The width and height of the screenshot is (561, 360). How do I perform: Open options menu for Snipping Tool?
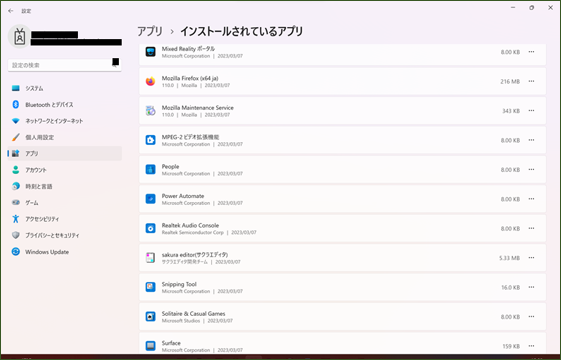pos(531,287)
